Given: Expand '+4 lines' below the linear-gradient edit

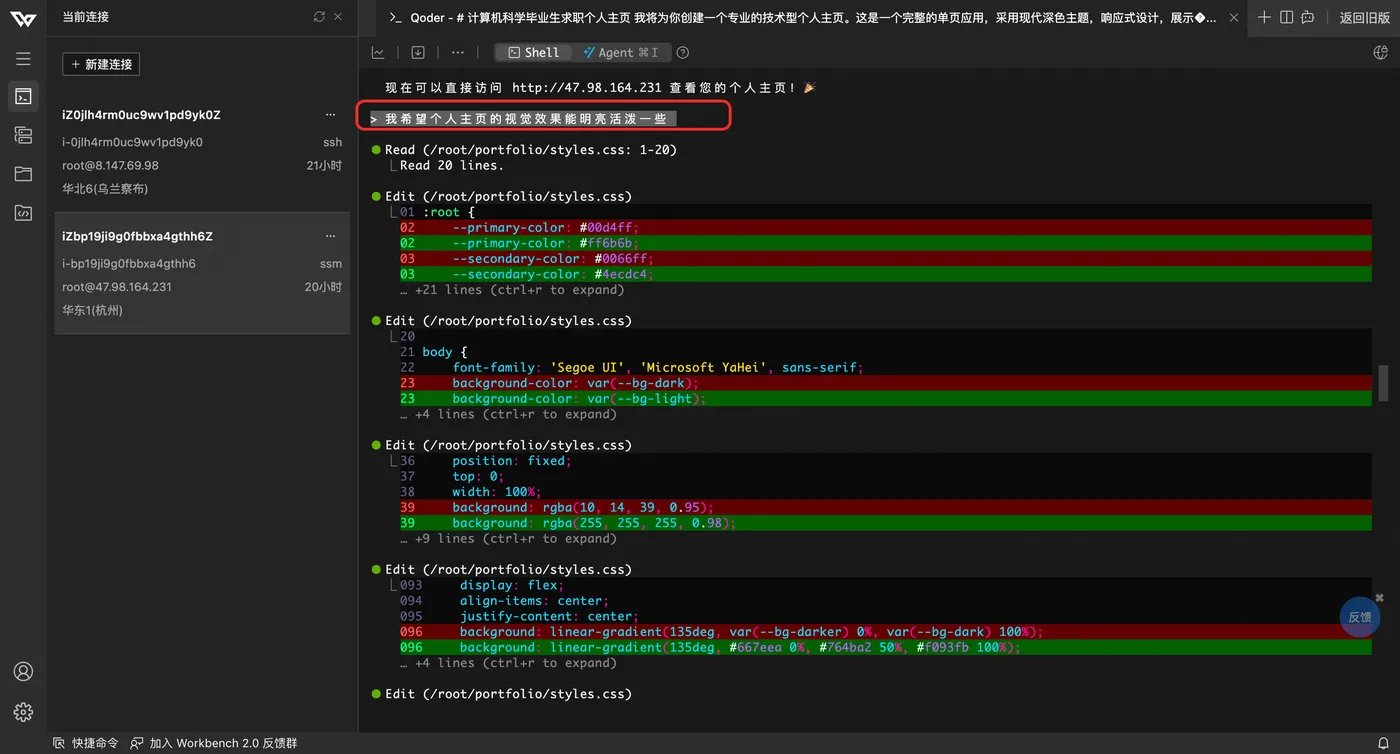Looking at the screenshot, I should [x=508, y=663].
